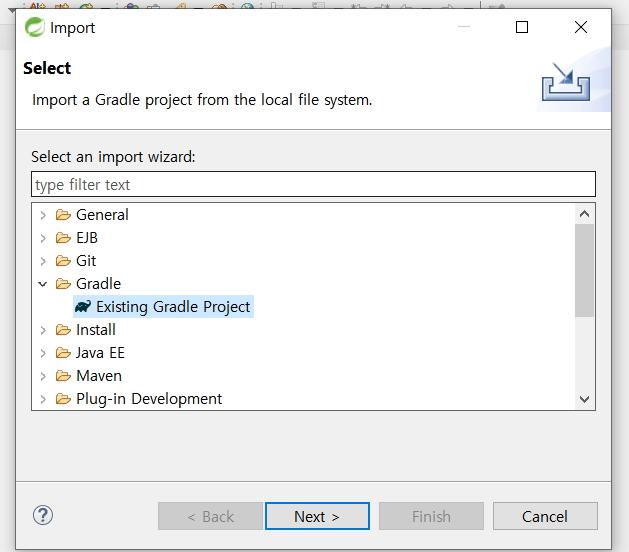This screenshot has height=552, width=629.
Task: Expand the EJB folder node
Action: pos(43,238)
